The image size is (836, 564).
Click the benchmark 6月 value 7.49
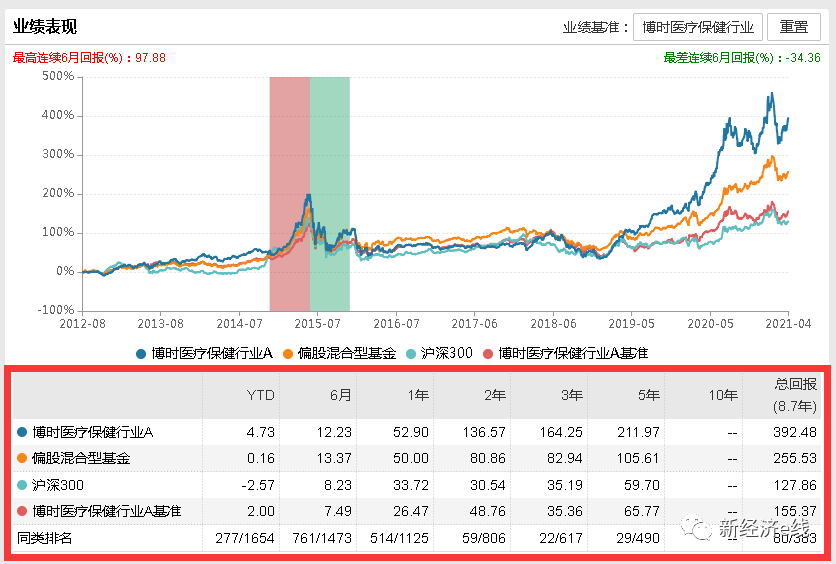click(337, 511)
